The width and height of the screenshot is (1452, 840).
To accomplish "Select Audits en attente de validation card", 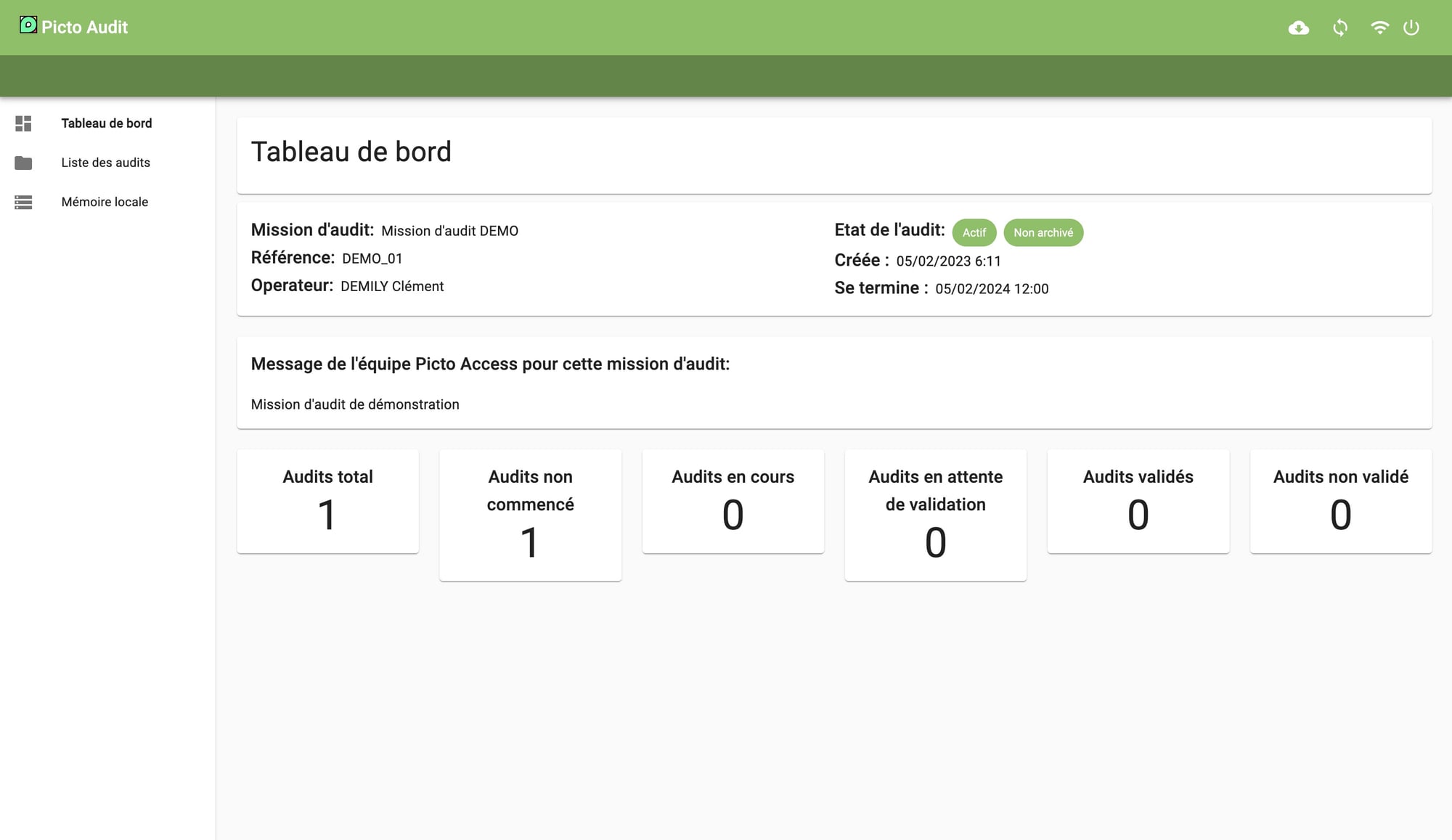I will pos(935,514).
